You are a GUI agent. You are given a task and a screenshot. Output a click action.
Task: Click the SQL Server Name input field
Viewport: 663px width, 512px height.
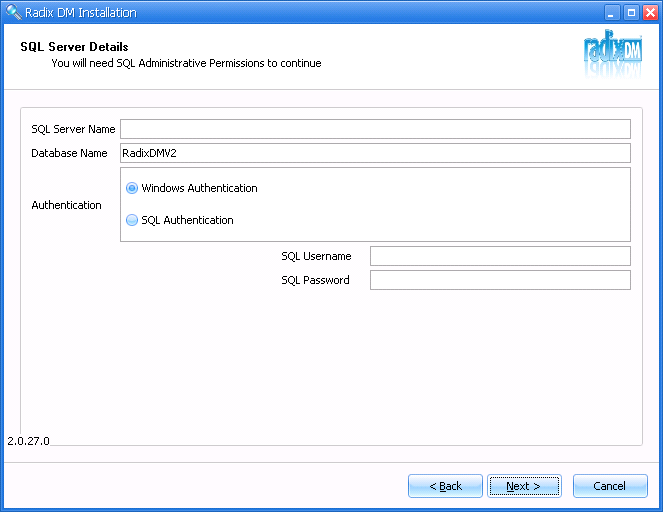pos(375,129)
